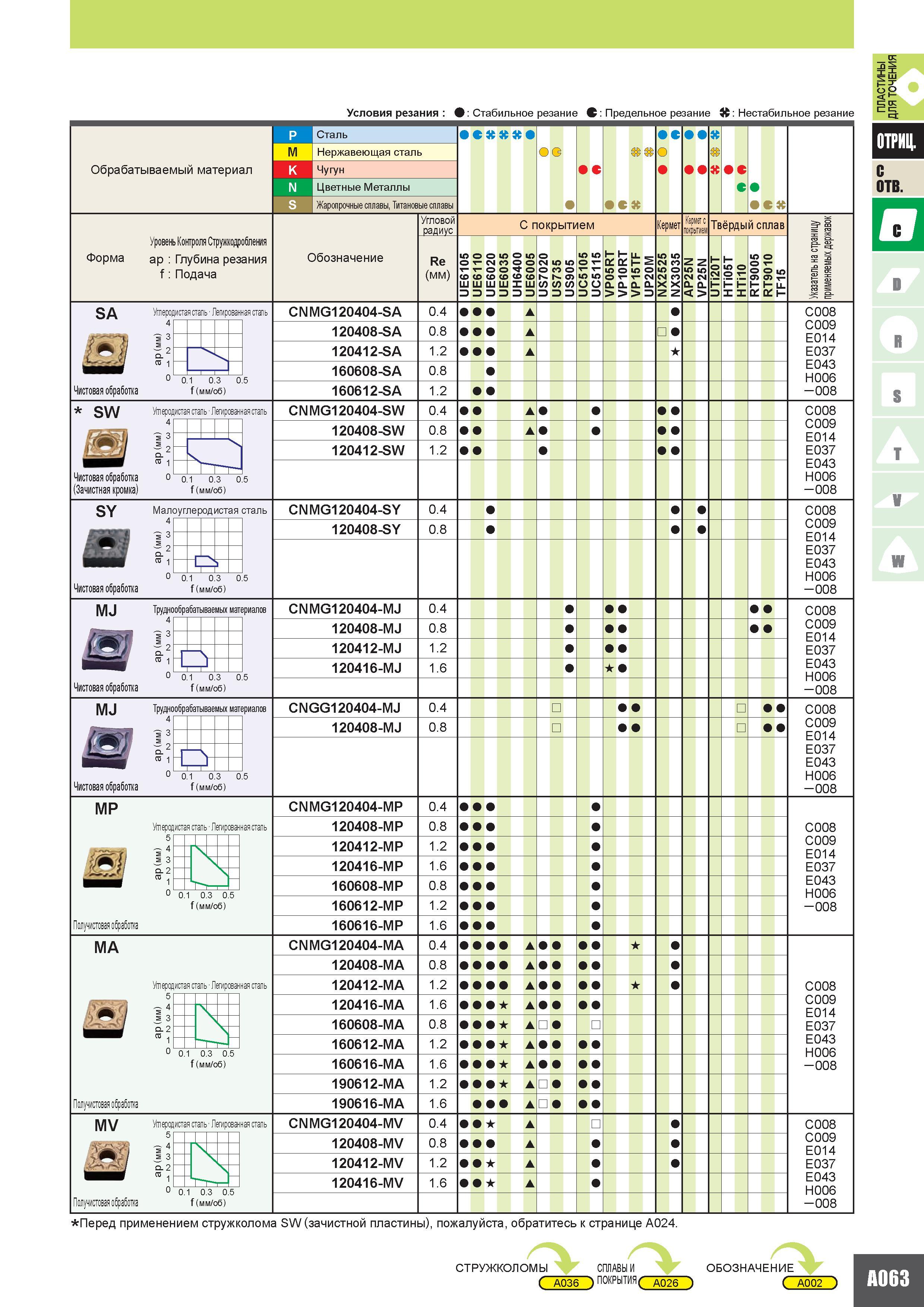Open the A026 grades and coatings page reference
Screen dimensions: 924x1307
(665, 1283)
